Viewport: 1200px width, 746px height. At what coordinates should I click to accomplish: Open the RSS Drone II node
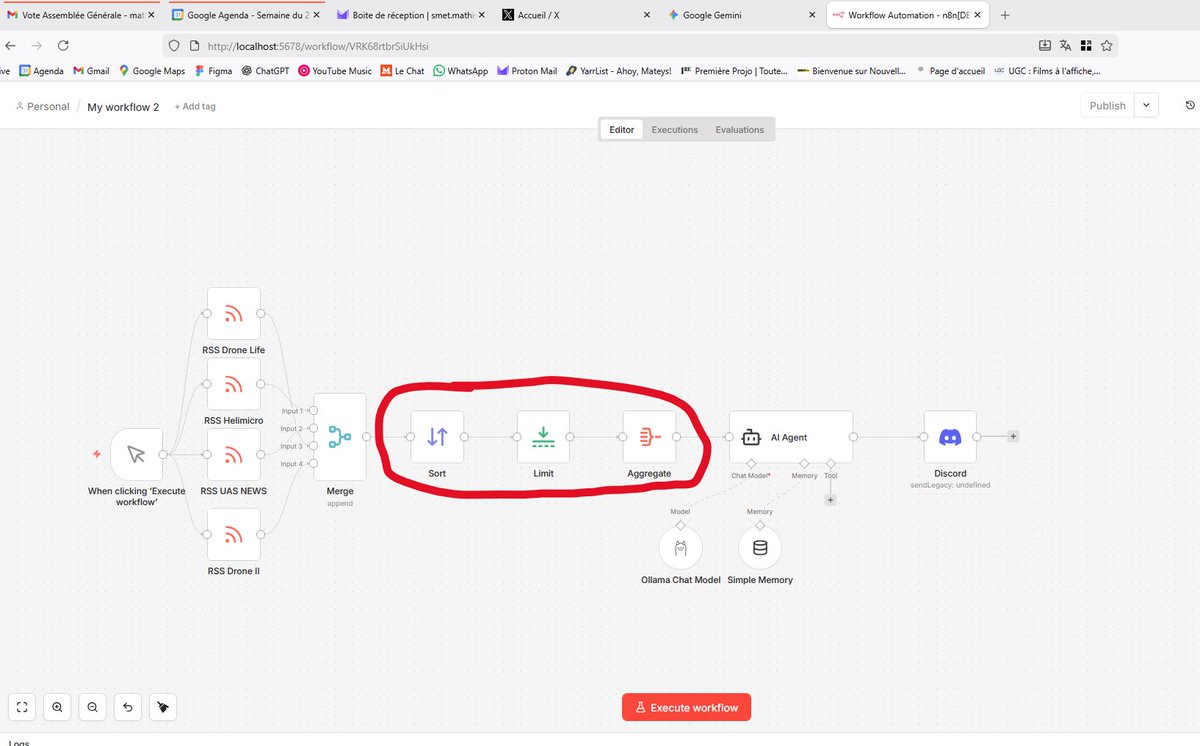point(234,535)
